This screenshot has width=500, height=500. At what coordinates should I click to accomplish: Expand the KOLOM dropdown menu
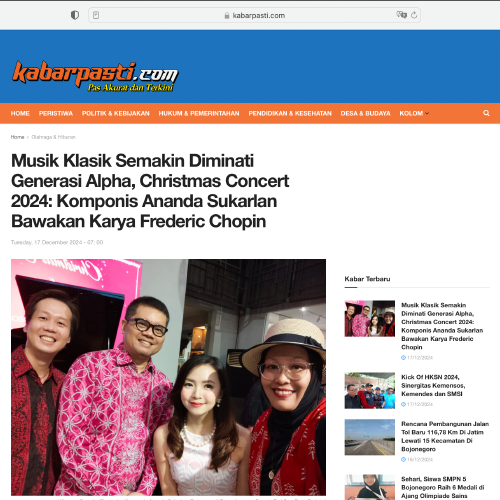point(414,113)
